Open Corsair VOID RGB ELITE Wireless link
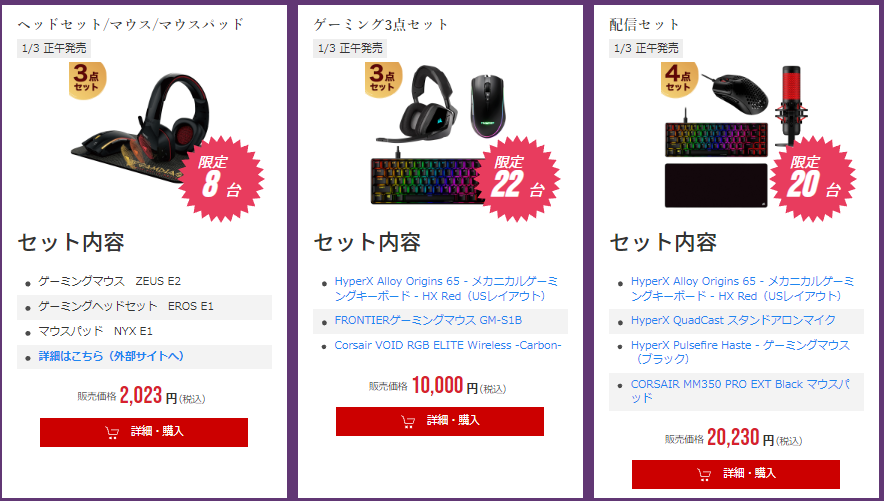The height and width of the screenshot is (501, 884). click(x=448, y=345)
